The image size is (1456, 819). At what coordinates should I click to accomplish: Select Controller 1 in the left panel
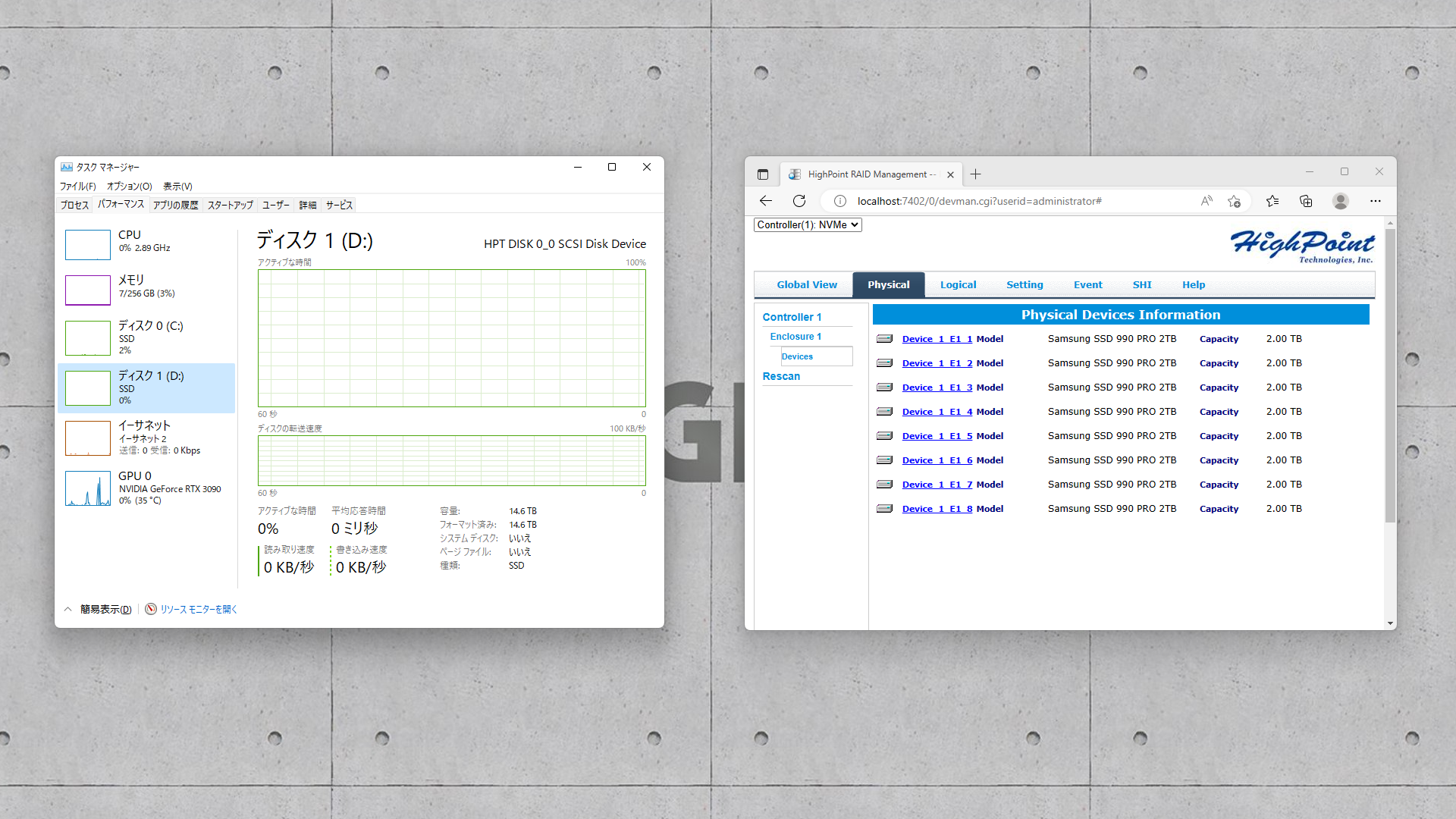[x=792, y=316]
